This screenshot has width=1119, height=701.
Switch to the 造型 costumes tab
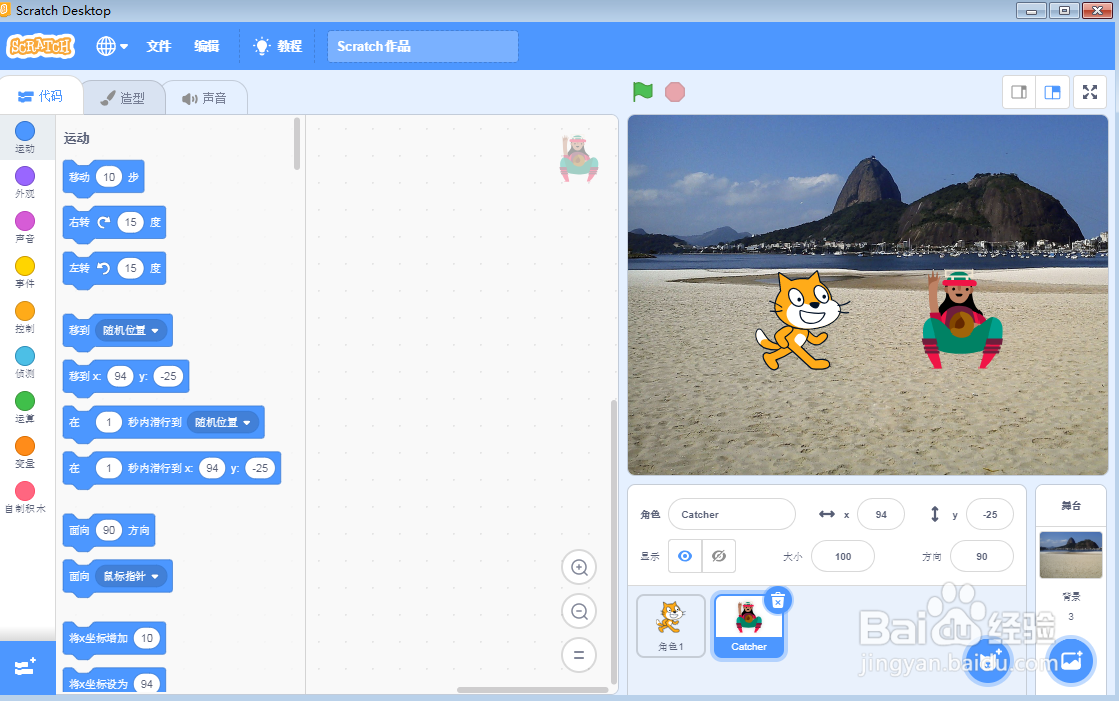[123, 98]
